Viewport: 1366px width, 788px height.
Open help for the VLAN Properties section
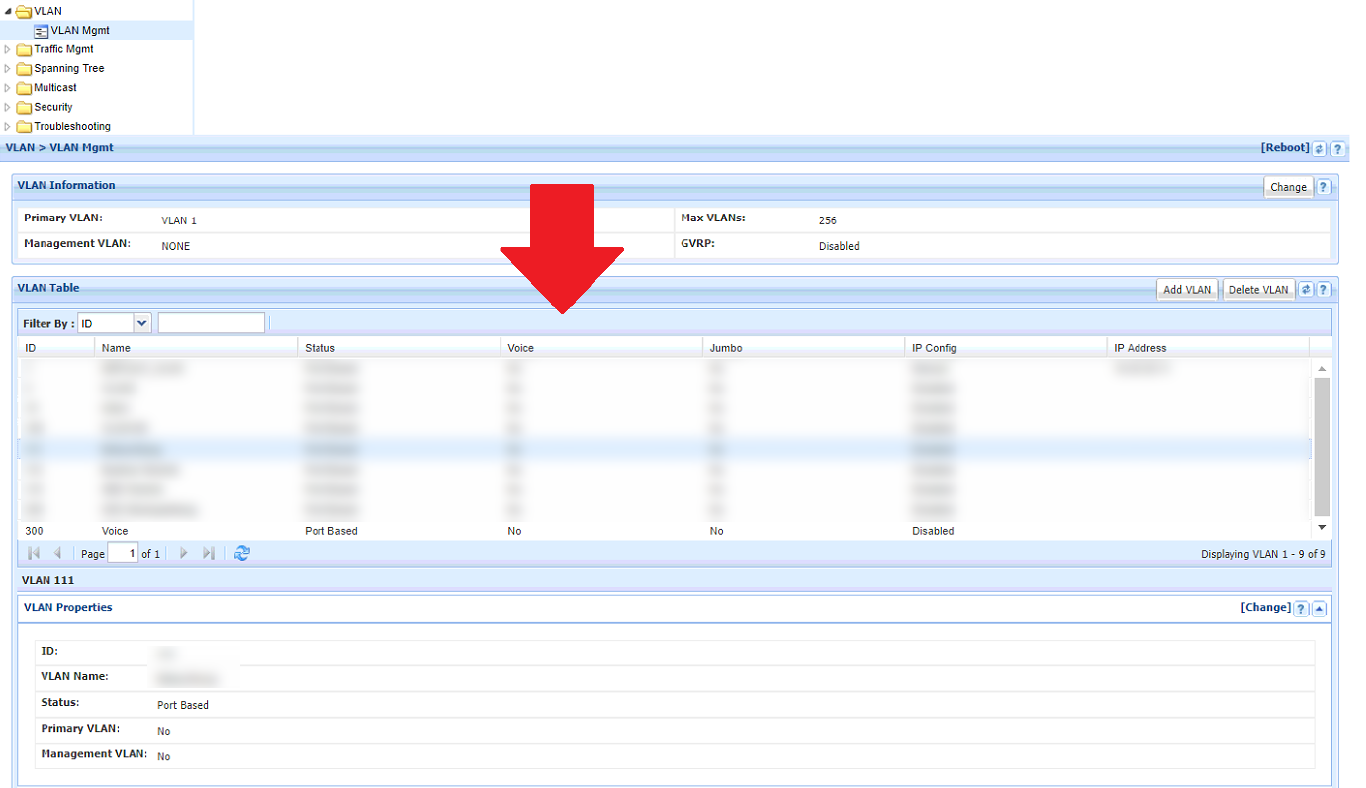point(1301,609)
